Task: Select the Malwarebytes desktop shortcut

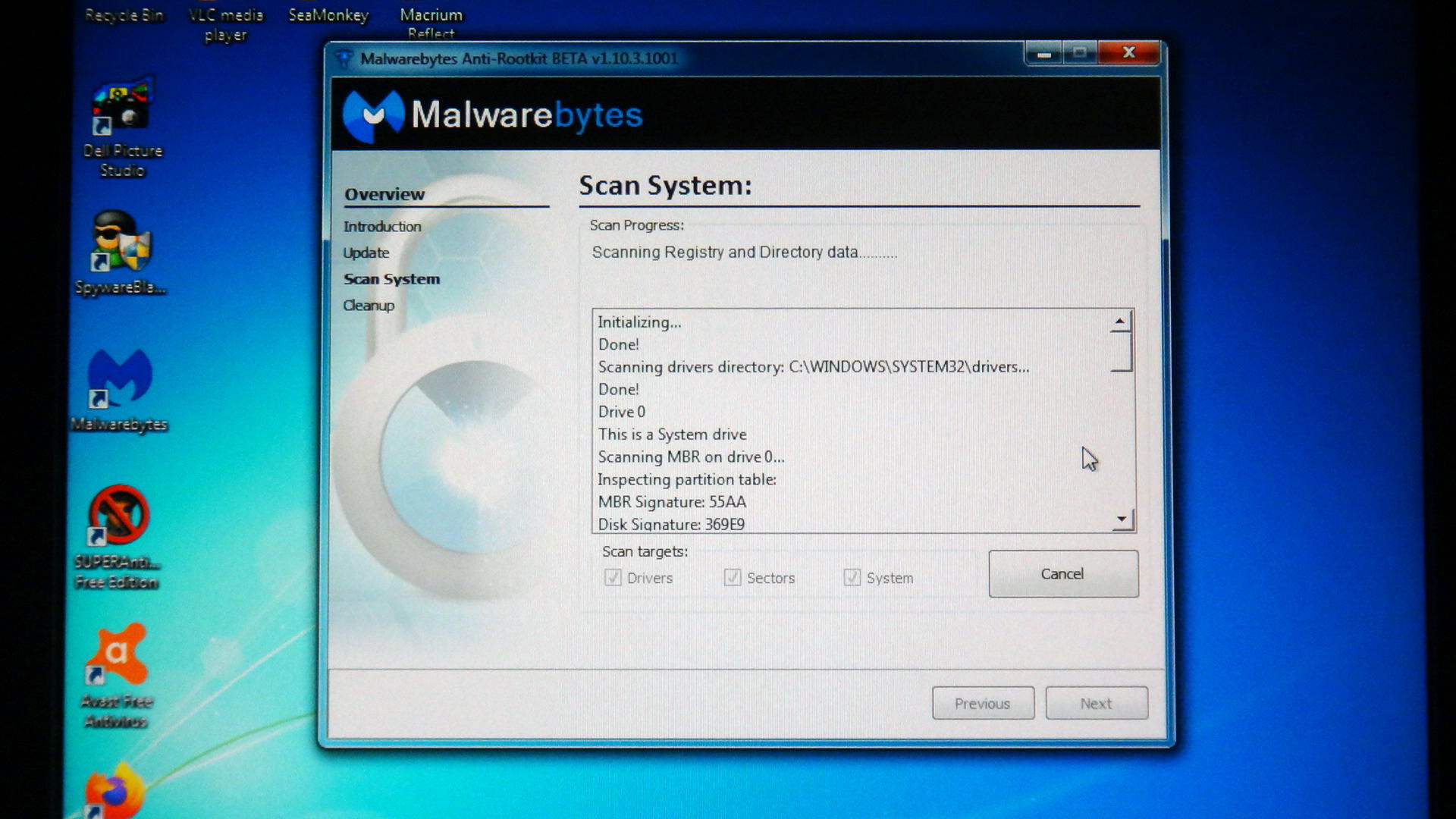Action: [120, 390]
